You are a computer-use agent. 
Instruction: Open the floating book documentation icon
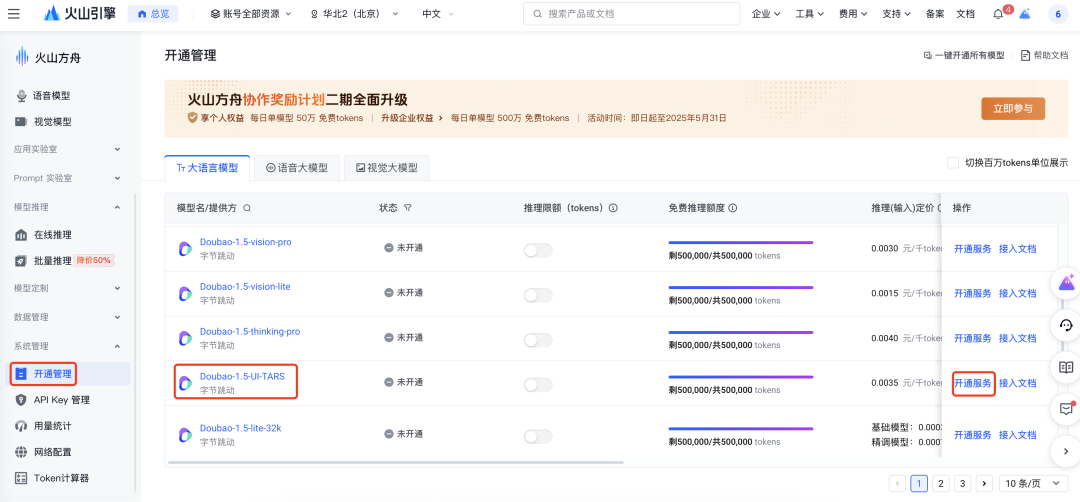point(1066,367)
